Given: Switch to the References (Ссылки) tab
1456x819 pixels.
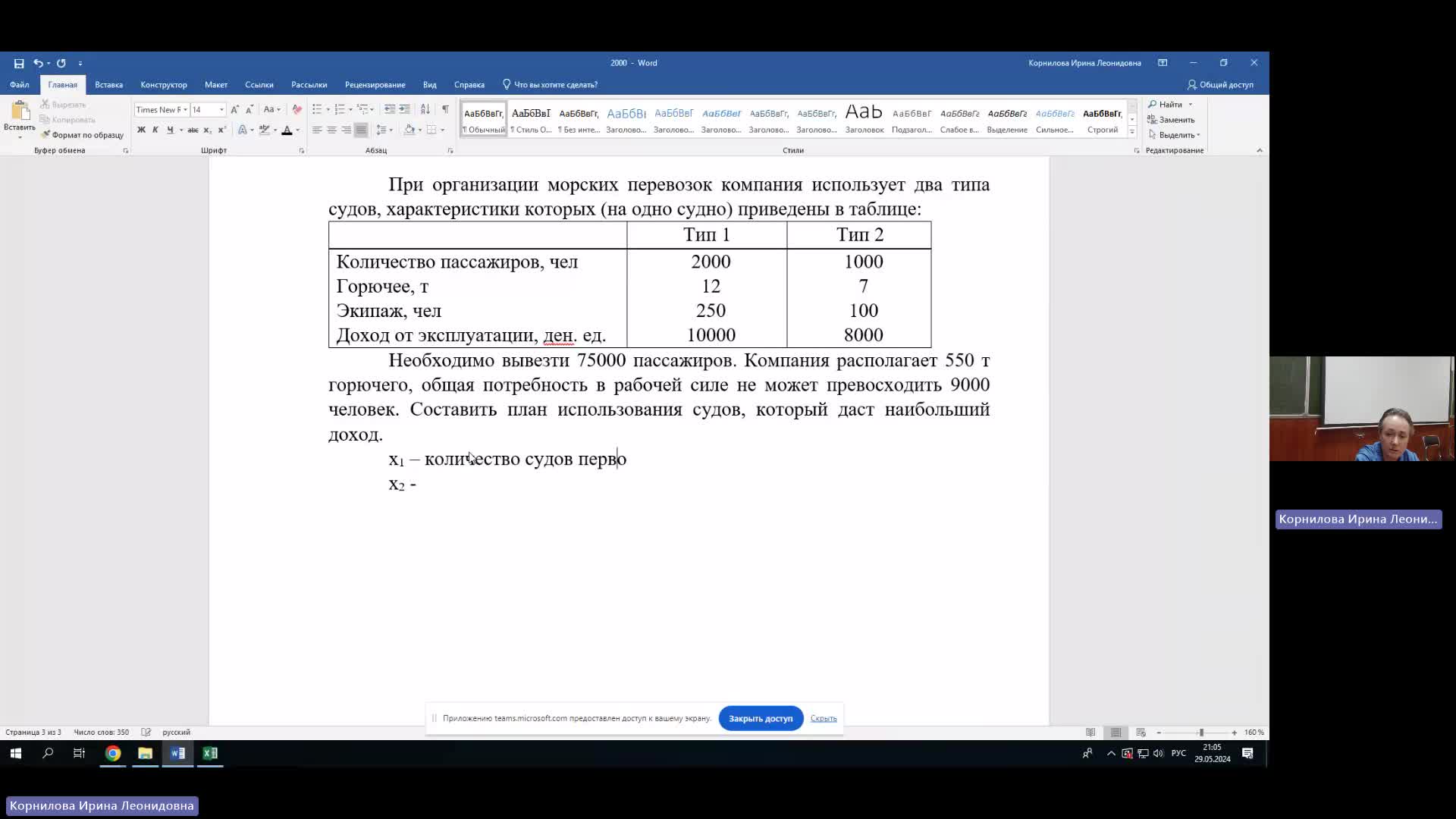Looking at the screenshot, I should 259,85.
